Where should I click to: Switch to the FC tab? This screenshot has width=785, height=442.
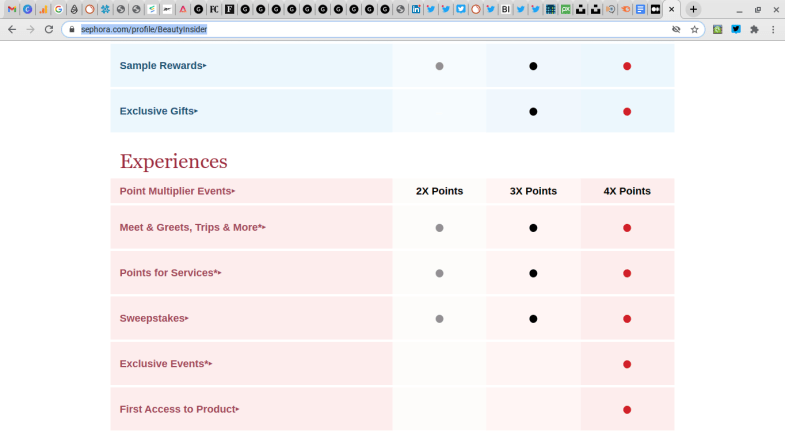[x=214, y=9]
